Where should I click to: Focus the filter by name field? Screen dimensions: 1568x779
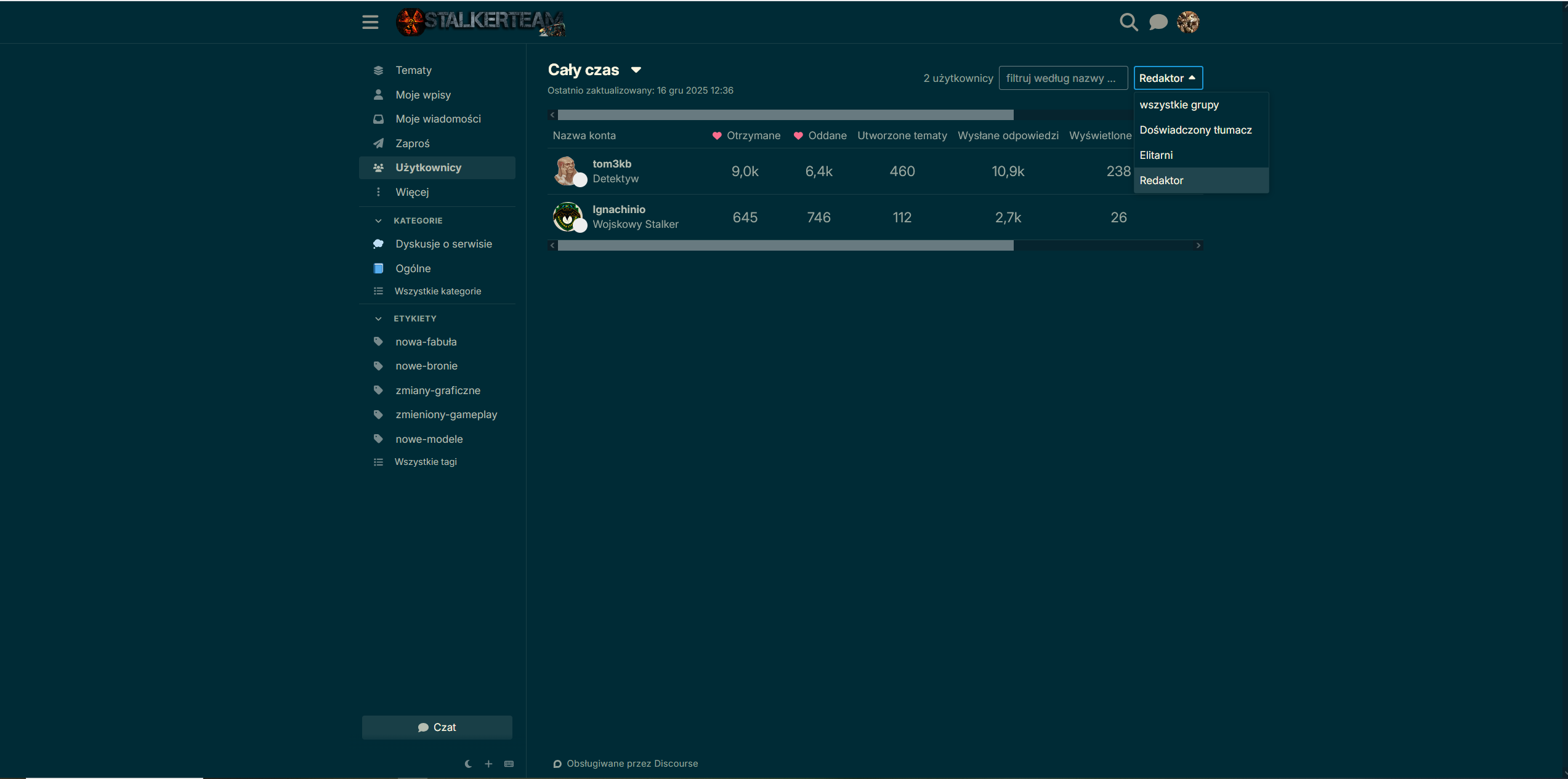[1062, 78]
